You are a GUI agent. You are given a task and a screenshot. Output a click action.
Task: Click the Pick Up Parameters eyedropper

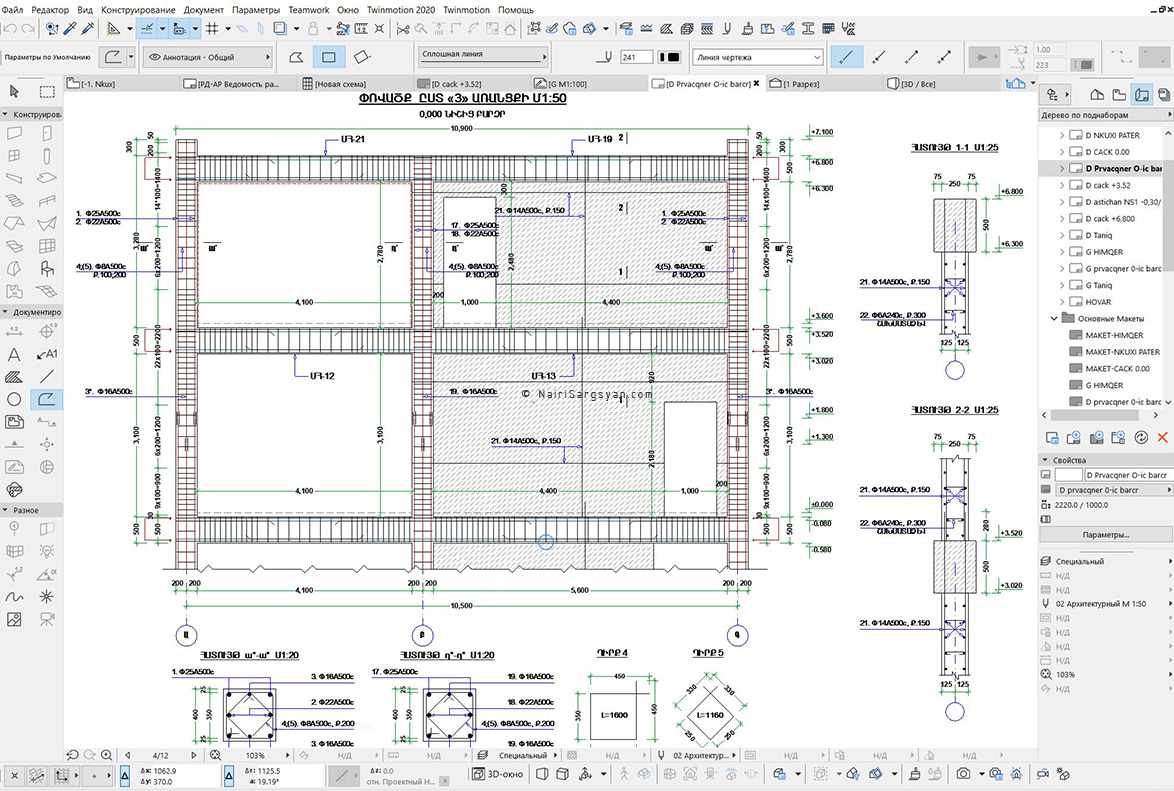click(70, 28)
